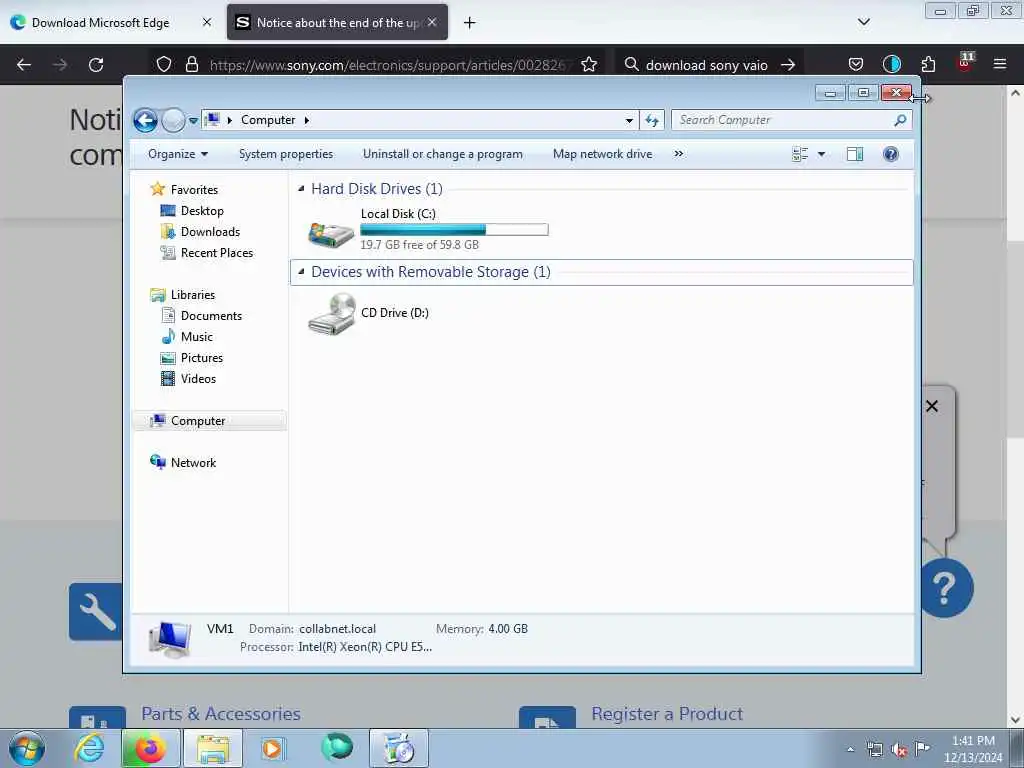Click System properties in the toolbar
The height and width of the screenshot is (768, 1024).
pyautogui.click(x=285, y=154)
